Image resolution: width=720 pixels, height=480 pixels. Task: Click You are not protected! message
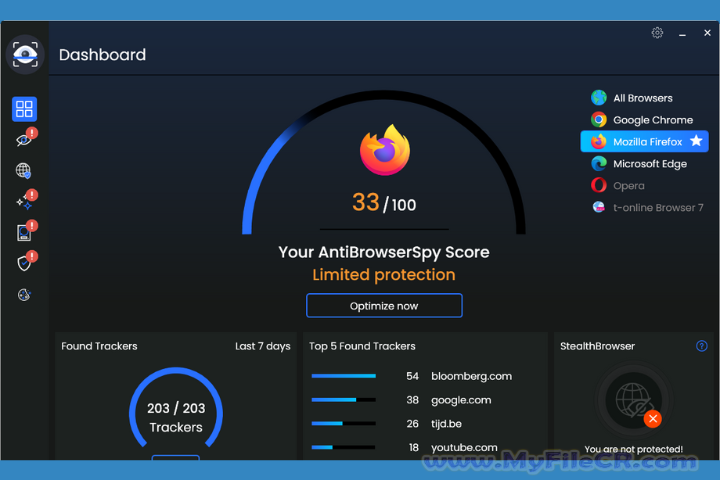pyautogui.click(x=634, y=449)
